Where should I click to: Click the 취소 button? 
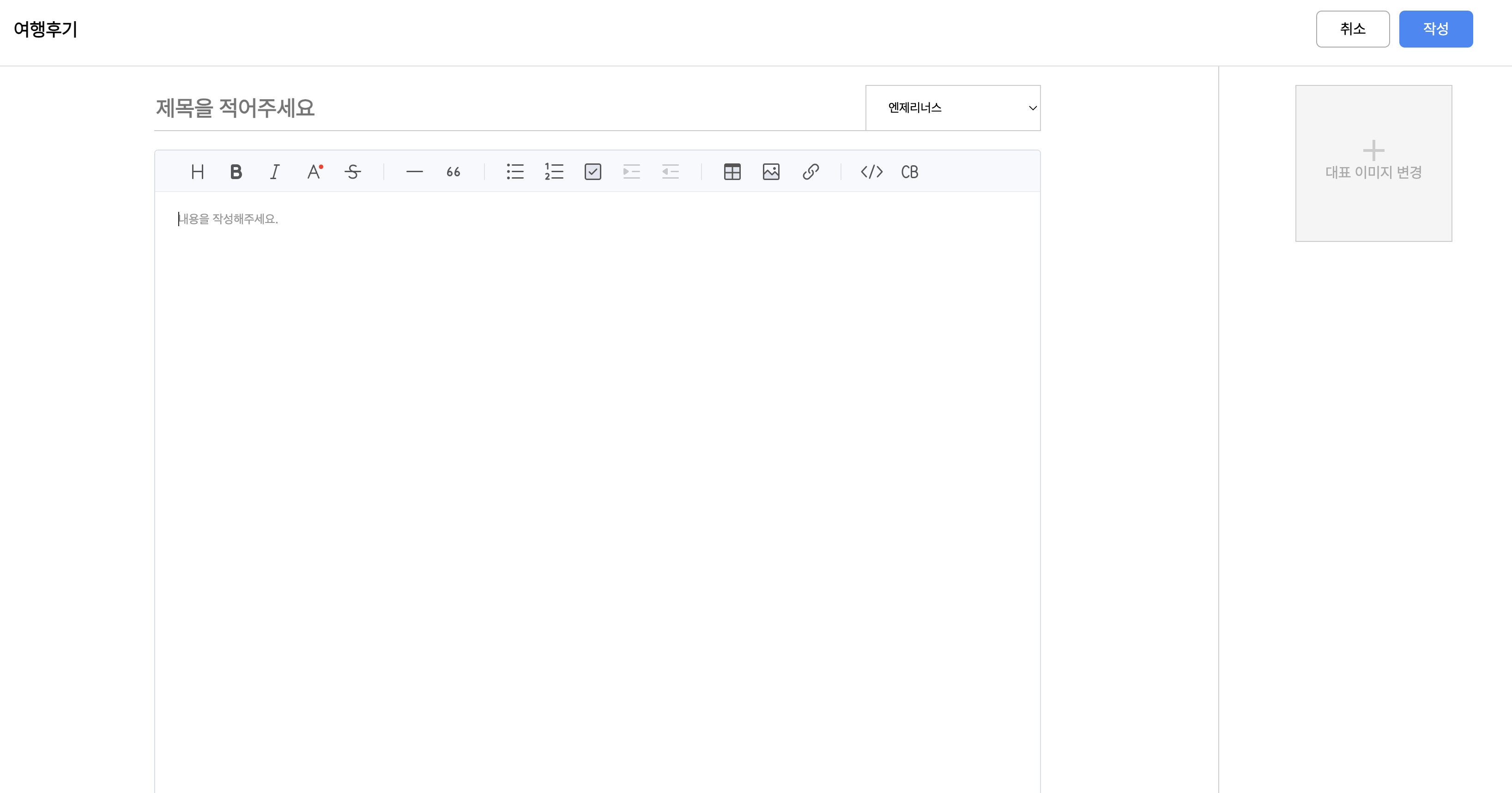pyautogui.click(x=1352, y=29)
